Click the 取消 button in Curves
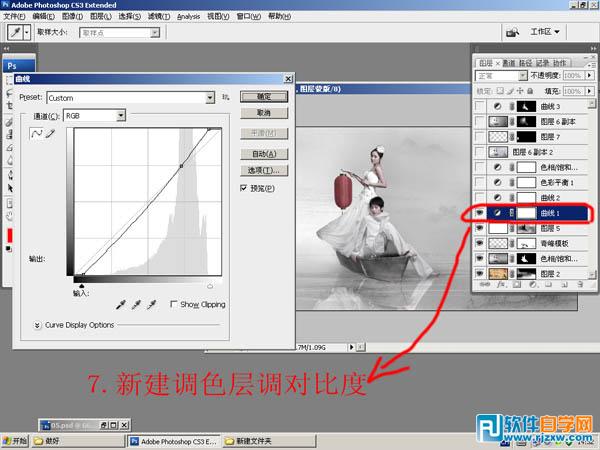This screenshot has width=600, height=450. pos(264,113)
